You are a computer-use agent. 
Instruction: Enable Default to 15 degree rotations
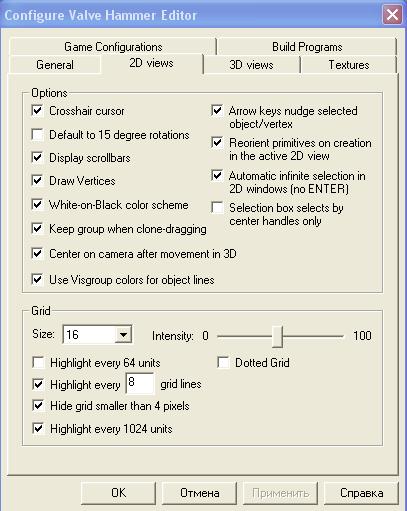[37, 135]
